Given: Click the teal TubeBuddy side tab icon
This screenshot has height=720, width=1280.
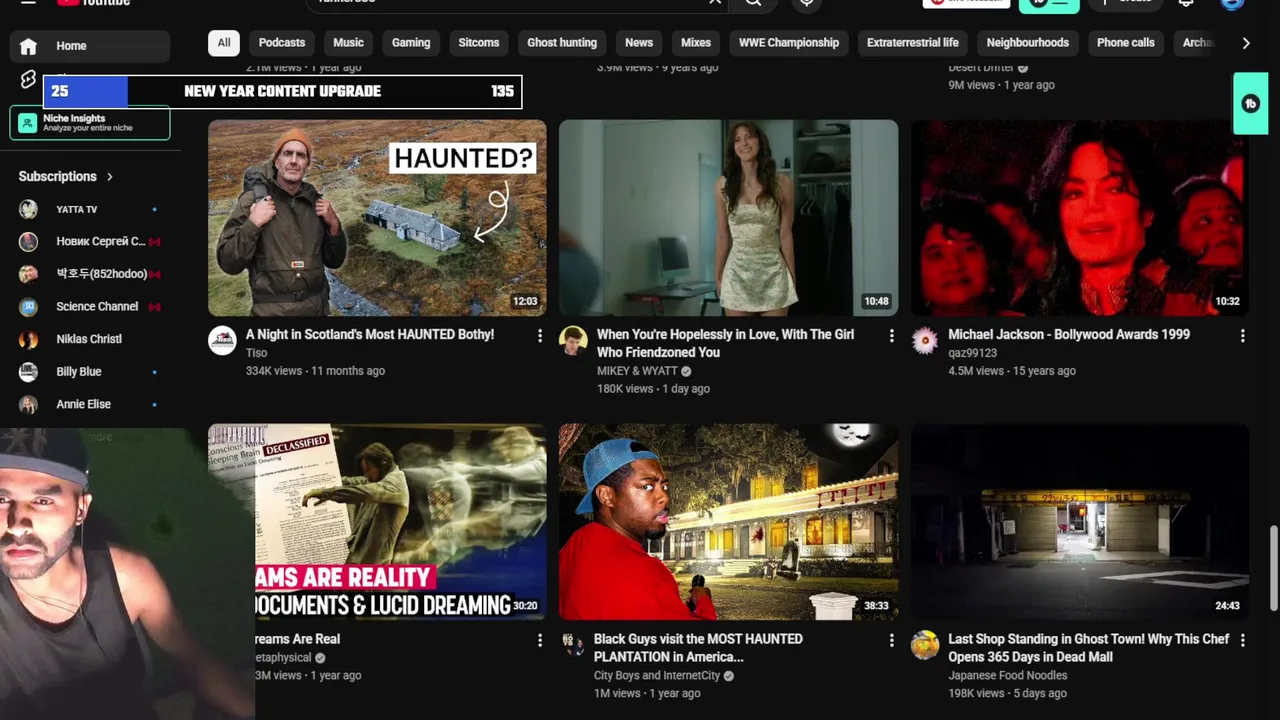Looking at the screenshot, I should [x=1250, y=103].
